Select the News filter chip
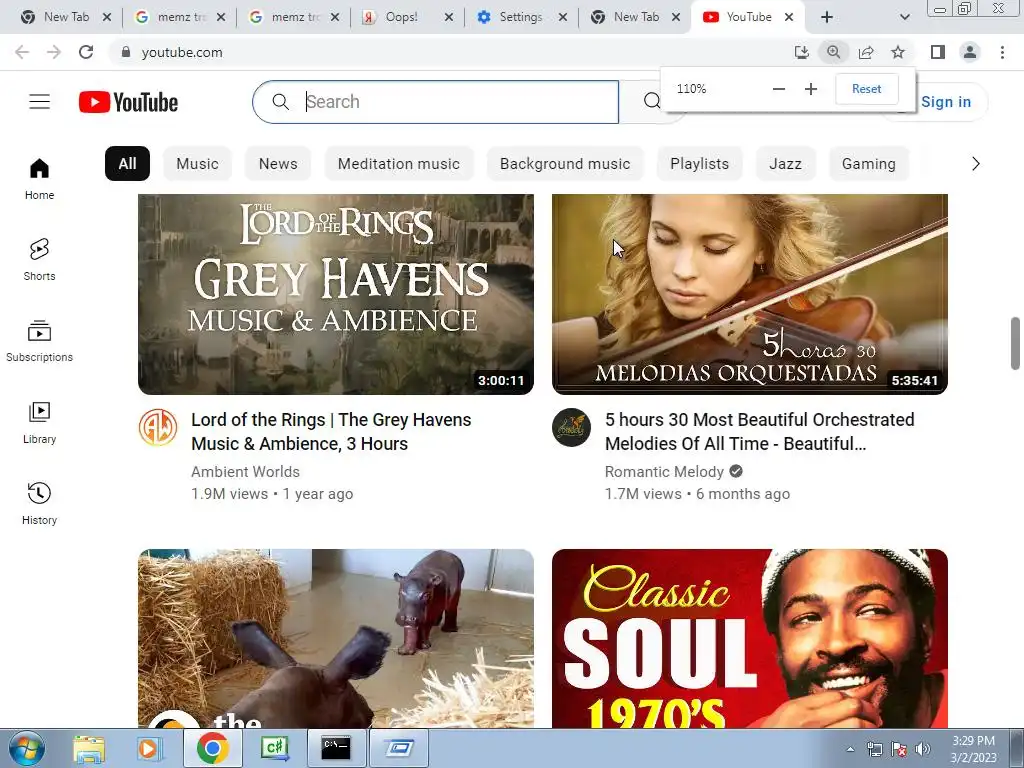 [x=278, y=163]
